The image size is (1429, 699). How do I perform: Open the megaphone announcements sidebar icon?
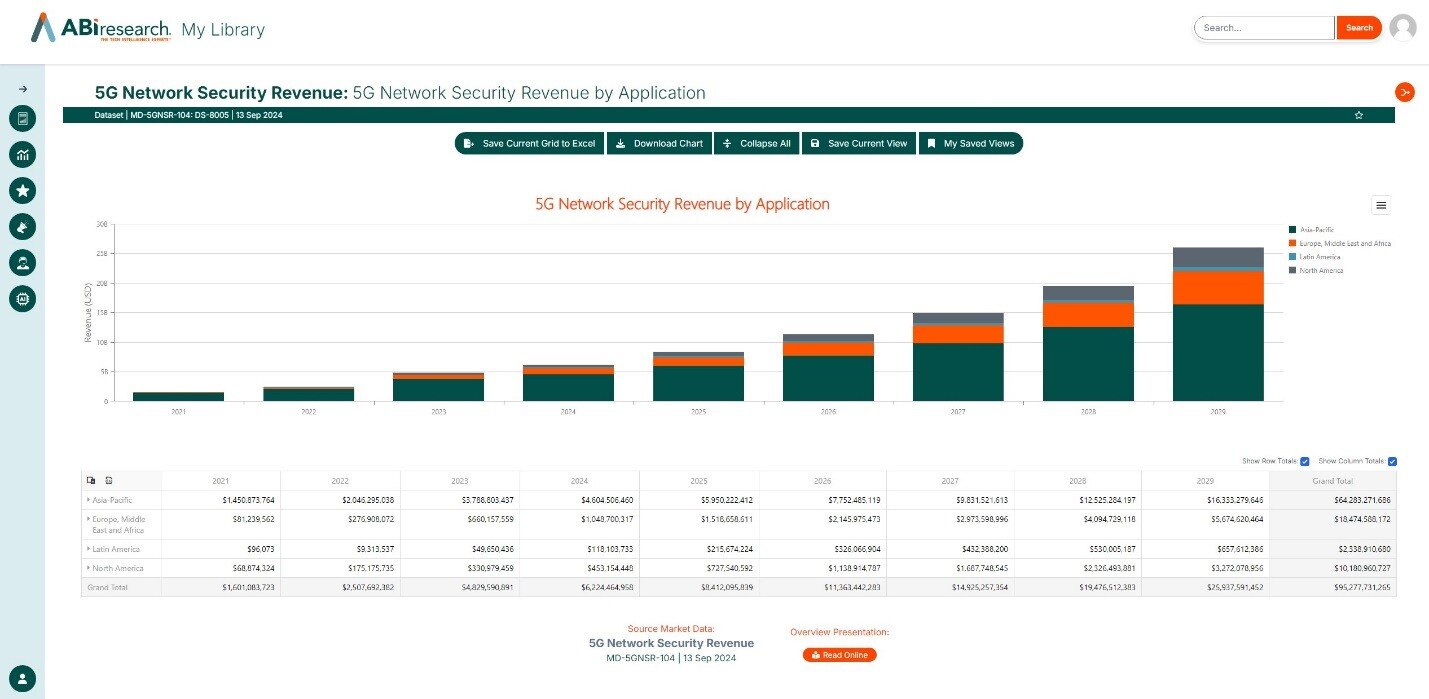[22, 227]
